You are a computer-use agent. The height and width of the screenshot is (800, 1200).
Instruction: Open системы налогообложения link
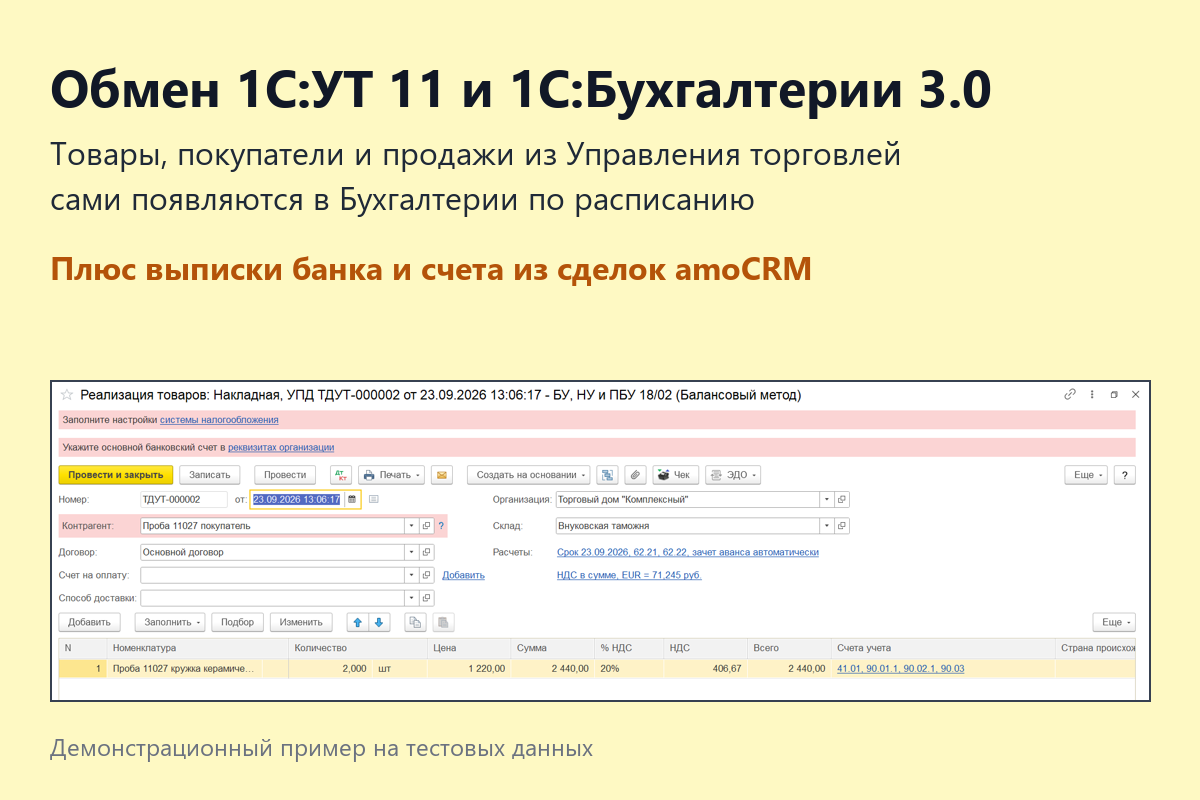coord(219,420)
